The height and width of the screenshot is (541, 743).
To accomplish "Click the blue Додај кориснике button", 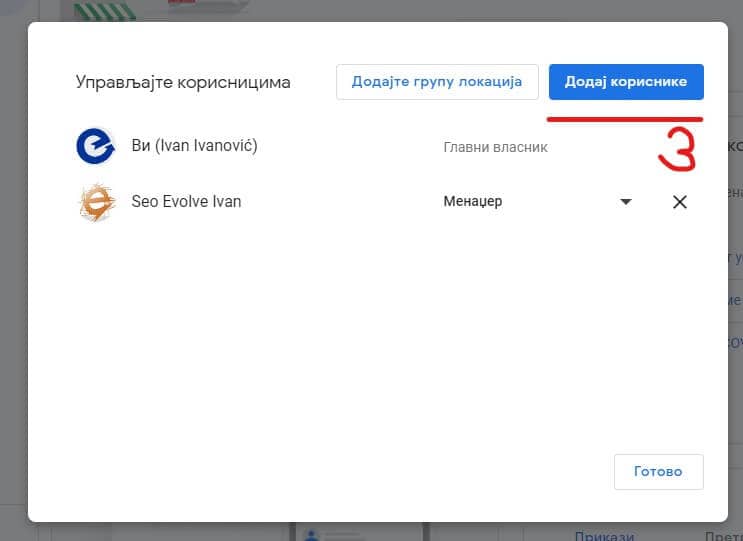I will click(x=626, y=82).
